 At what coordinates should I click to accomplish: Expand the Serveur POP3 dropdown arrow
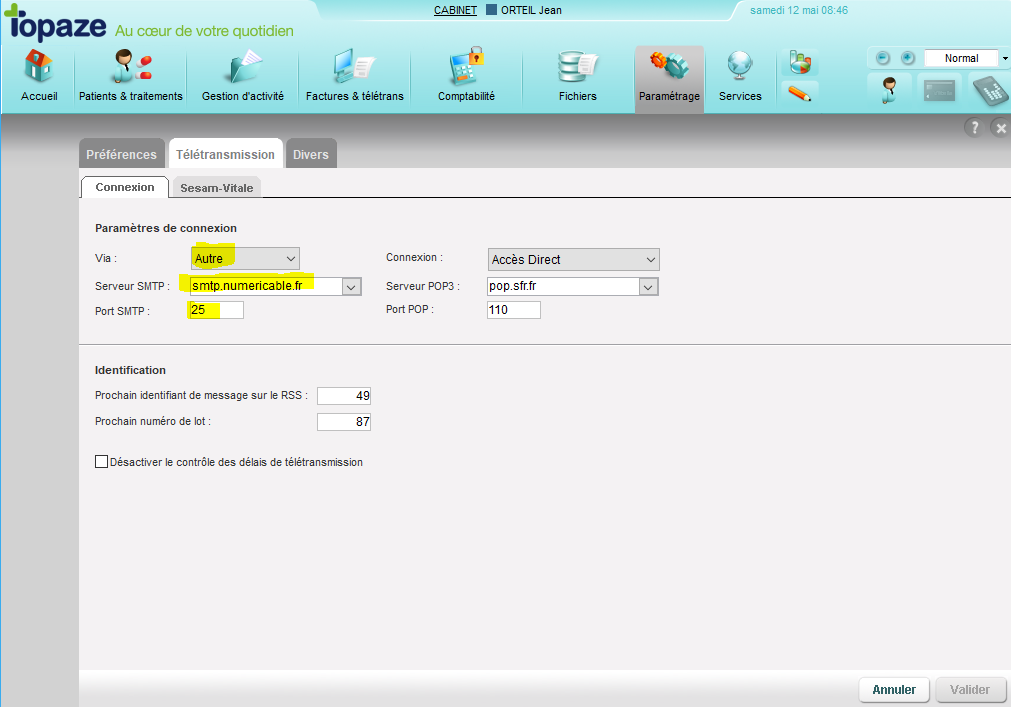(648, 287)
